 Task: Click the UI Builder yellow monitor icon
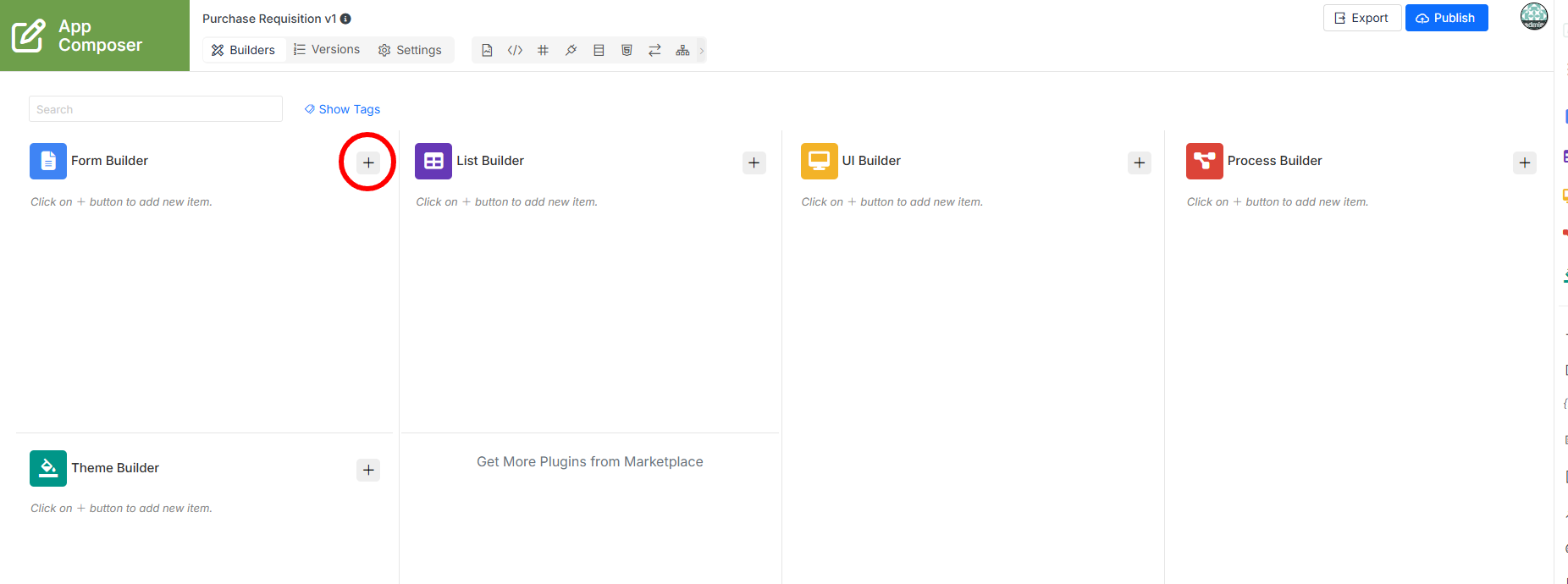819,161
